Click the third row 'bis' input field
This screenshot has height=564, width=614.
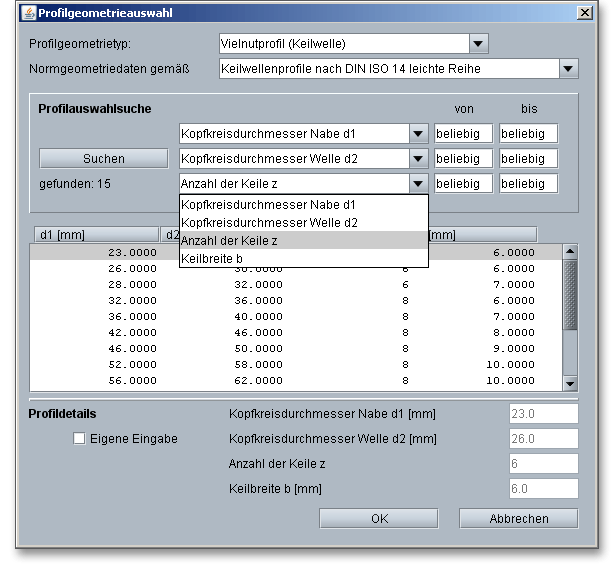[528, 184]
